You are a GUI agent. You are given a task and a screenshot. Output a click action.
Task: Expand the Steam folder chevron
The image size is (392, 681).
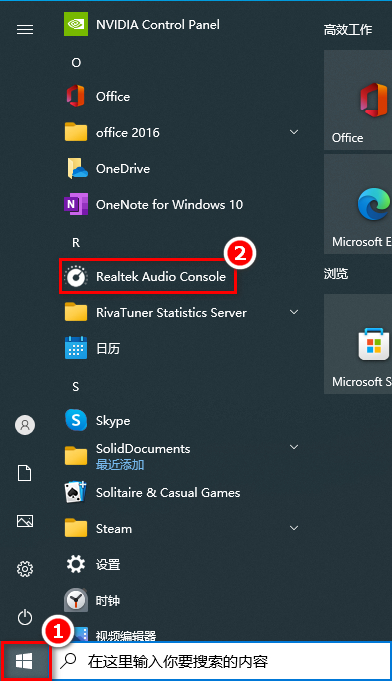coord(294,529)
